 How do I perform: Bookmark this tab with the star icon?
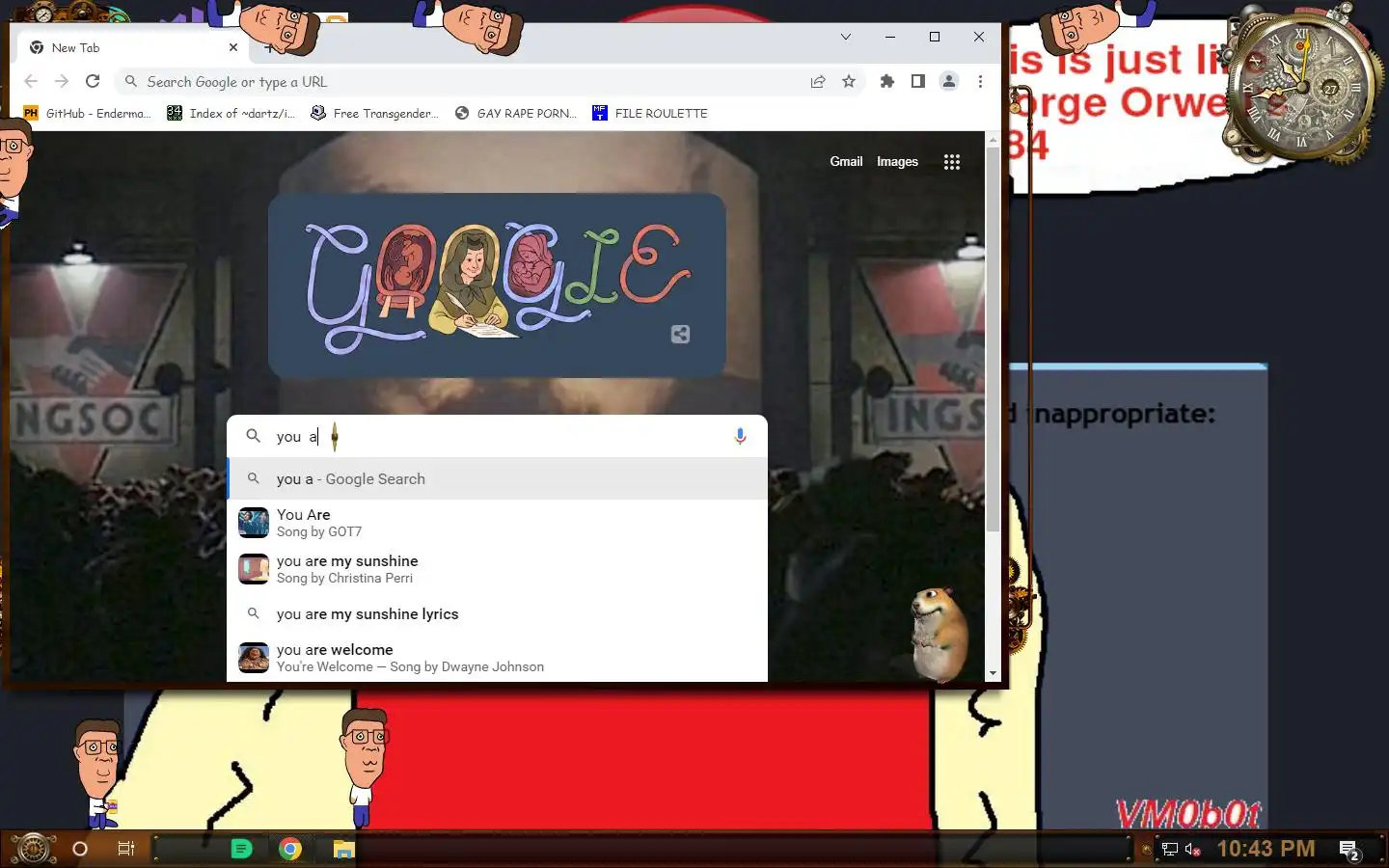click(x=849, y=82)
